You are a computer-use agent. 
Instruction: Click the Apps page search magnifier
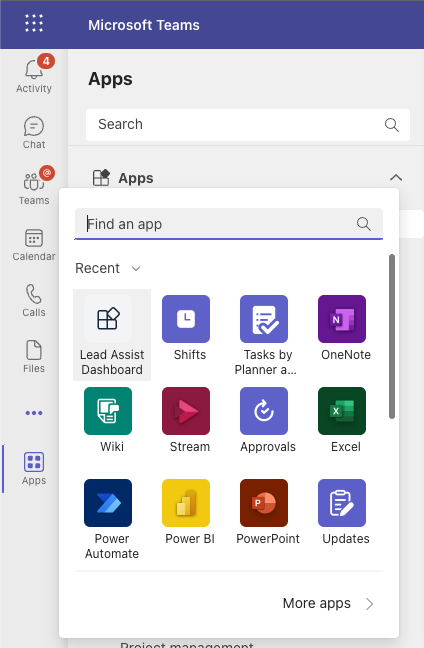tap(391, 125)
